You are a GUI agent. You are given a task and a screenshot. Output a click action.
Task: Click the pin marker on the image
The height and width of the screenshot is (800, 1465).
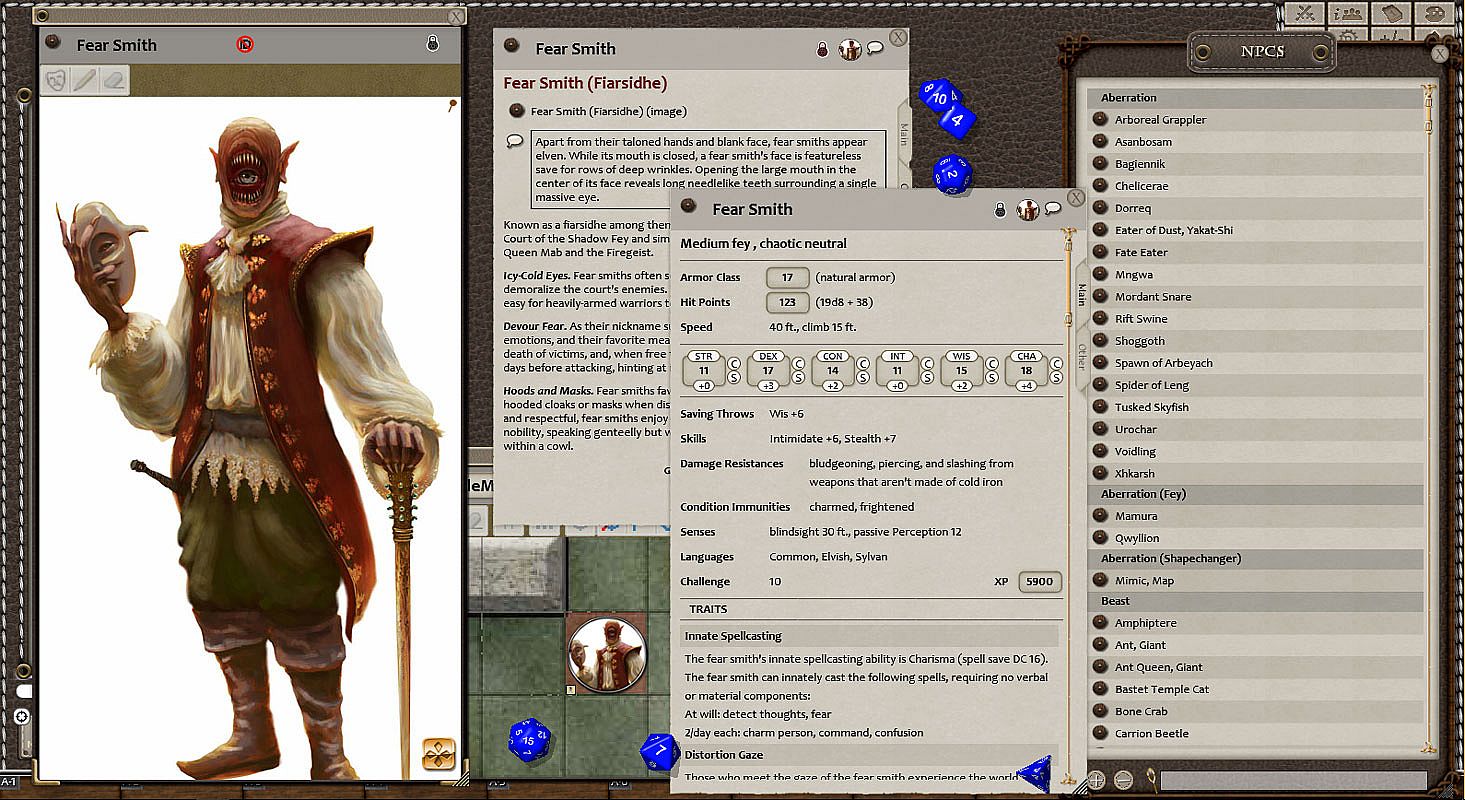pyautogui.click(x=453, y=104)
